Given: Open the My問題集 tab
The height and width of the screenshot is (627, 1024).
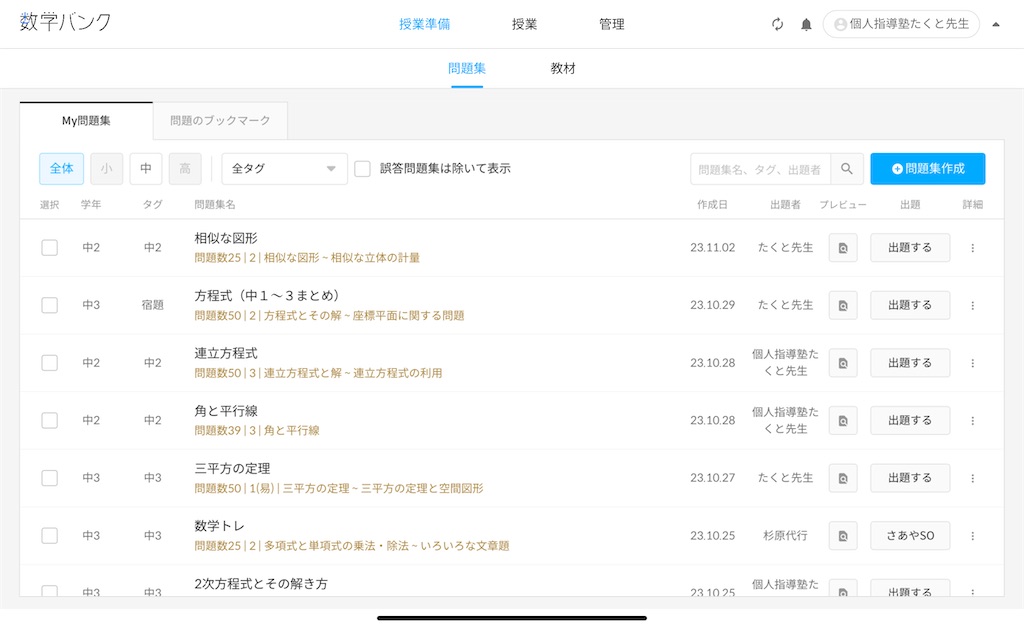Looking at the screenshot, I should point(86,121).
